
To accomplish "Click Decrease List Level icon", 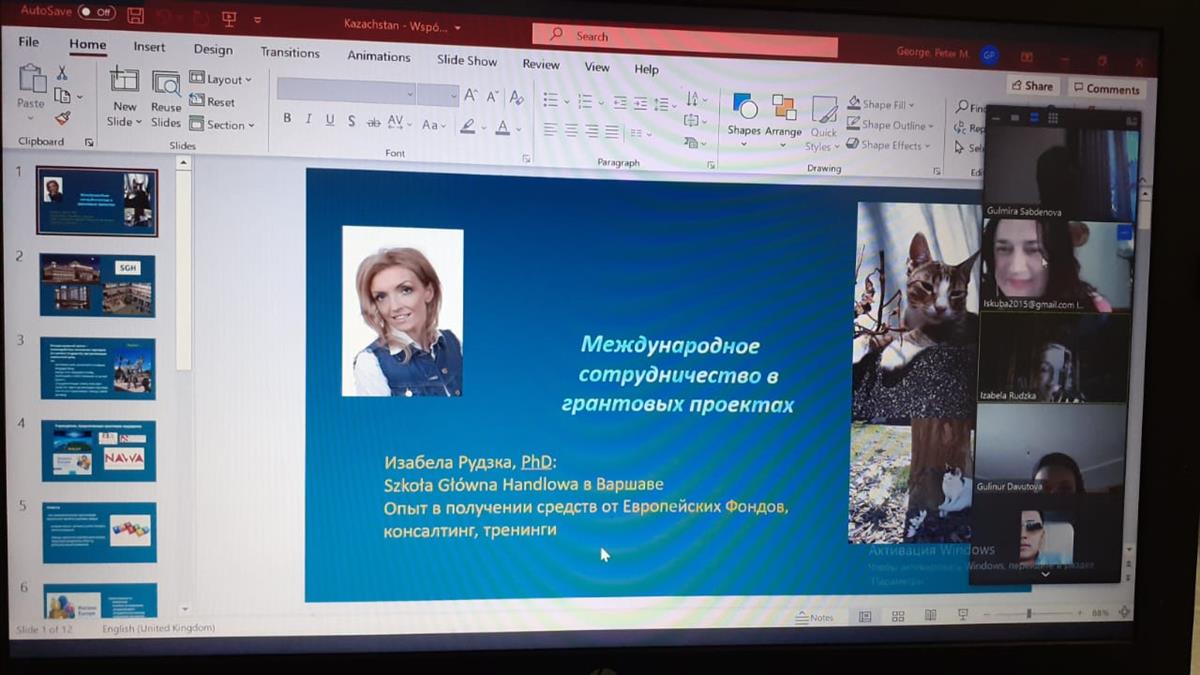I will tap(620, 102).
